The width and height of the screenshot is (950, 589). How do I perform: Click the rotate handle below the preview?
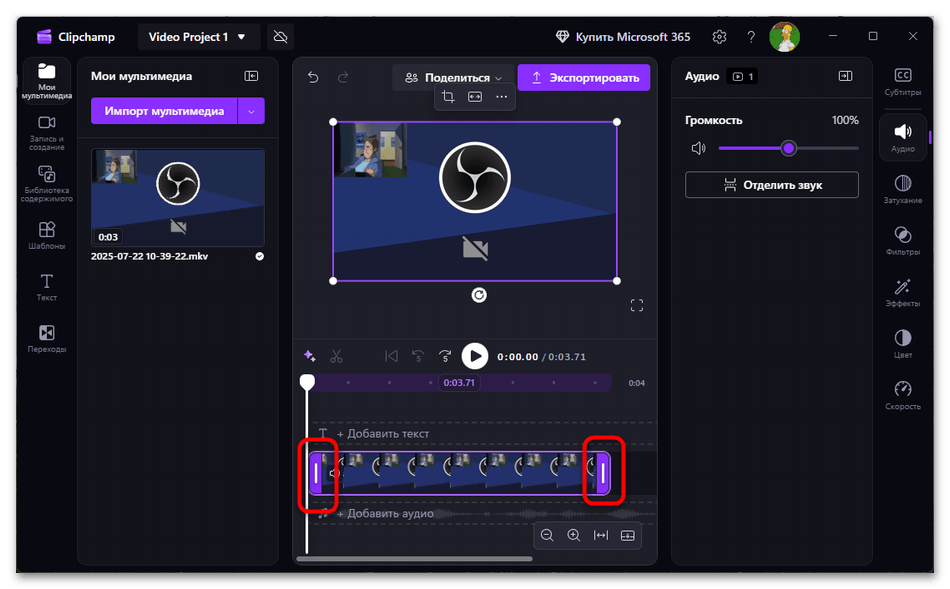479,295
